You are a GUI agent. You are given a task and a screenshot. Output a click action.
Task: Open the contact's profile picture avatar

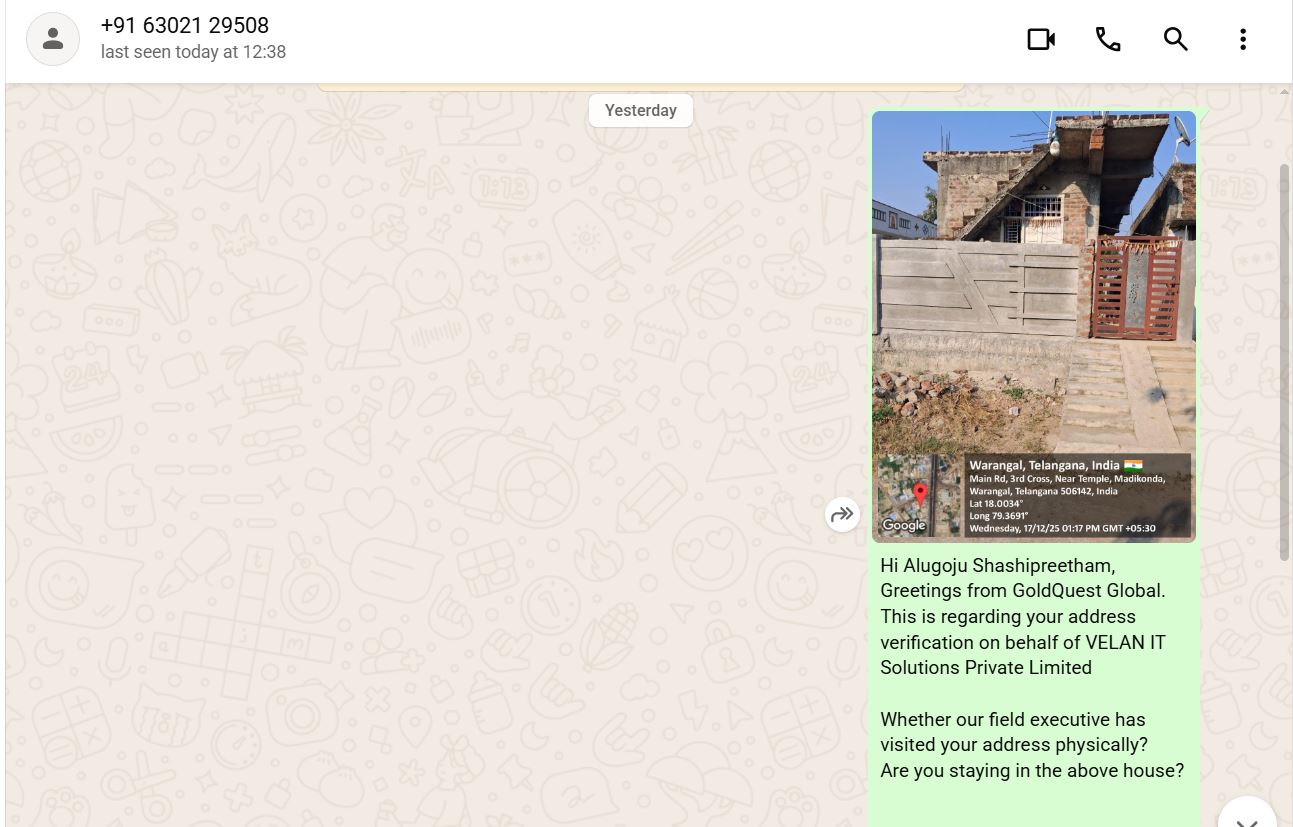tap(53, 39)
